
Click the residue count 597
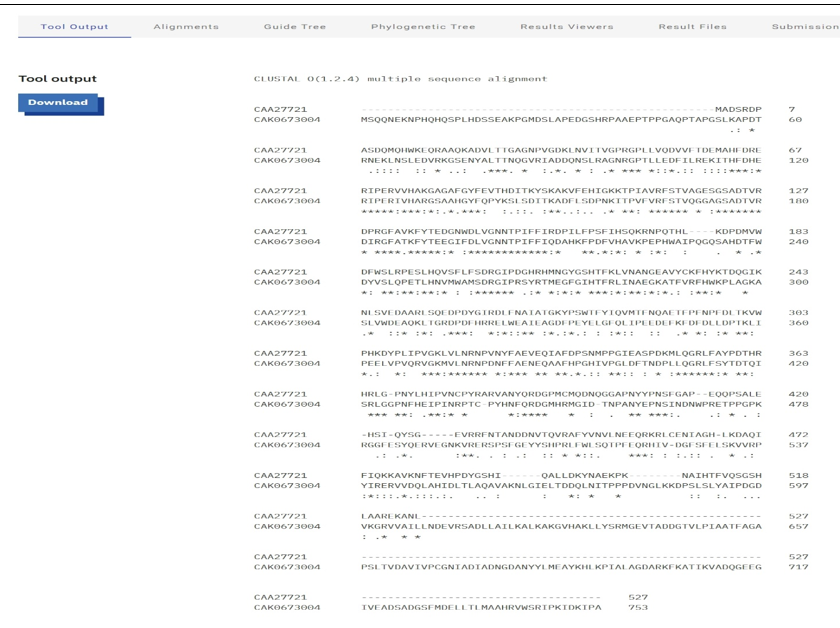point(798,485)
